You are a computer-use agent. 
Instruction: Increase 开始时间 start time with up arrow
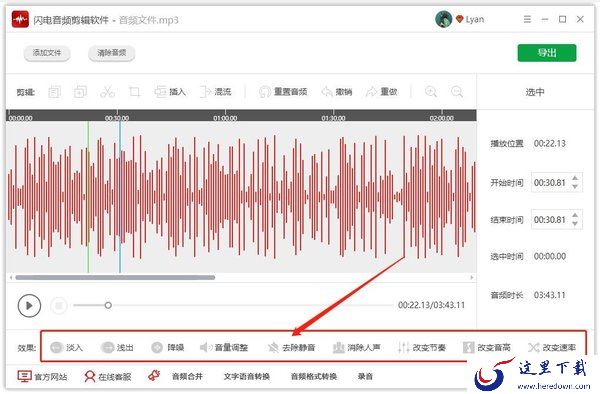pos(575,179)
